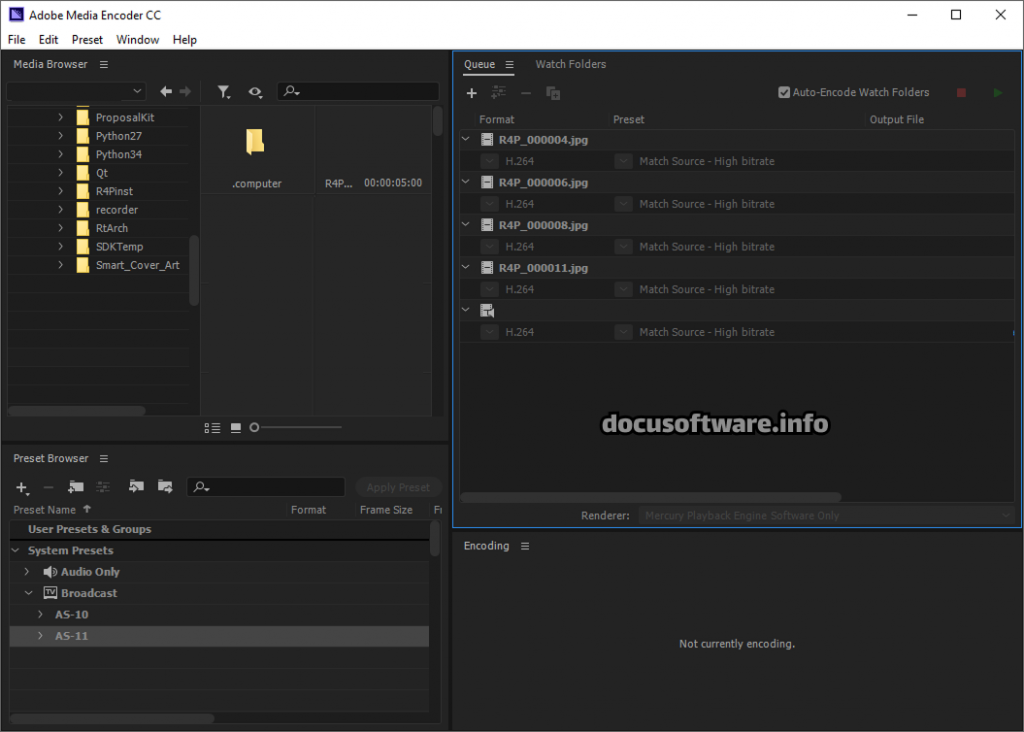
Task: Switch to the Watch Folders tab
Action: pyautogui.click(x=570, y=64)
